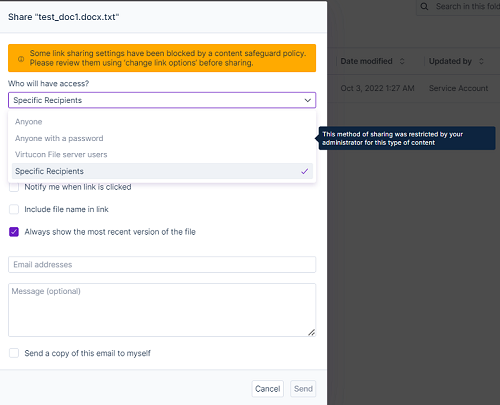
Task: Click the purple checkmark beside Specific Recipients
Action: tap(305, 171)
